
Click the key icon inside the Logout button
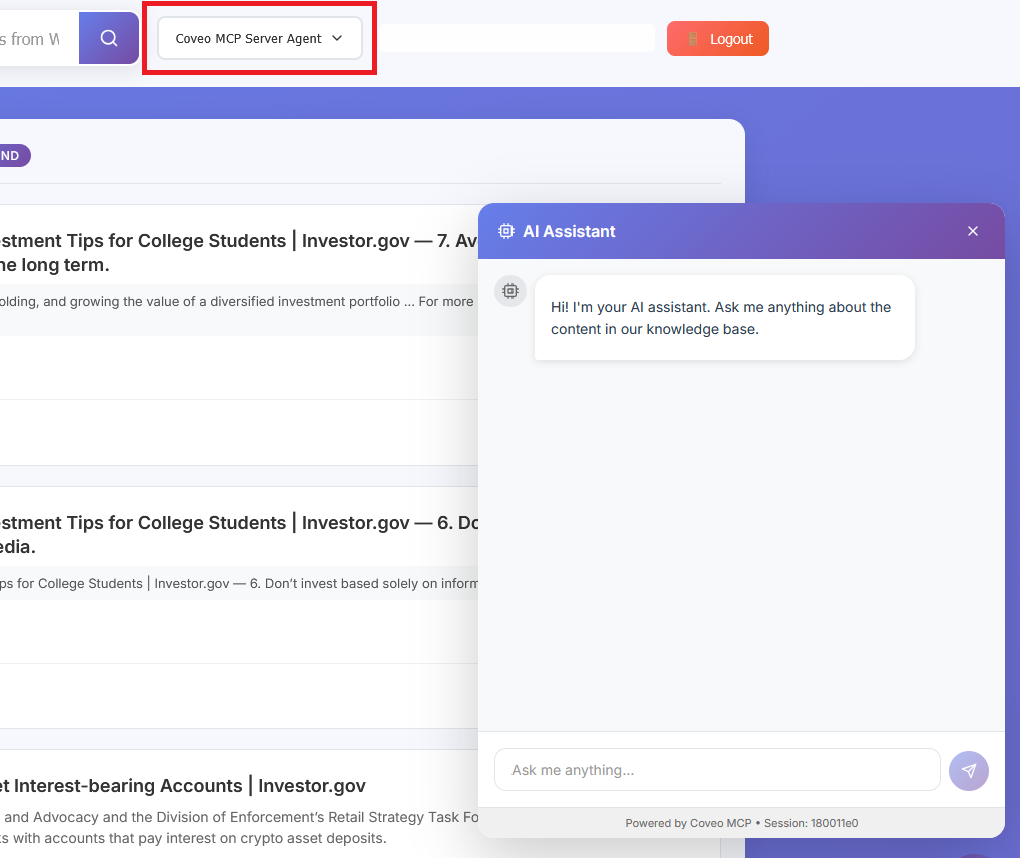[692, 38]
